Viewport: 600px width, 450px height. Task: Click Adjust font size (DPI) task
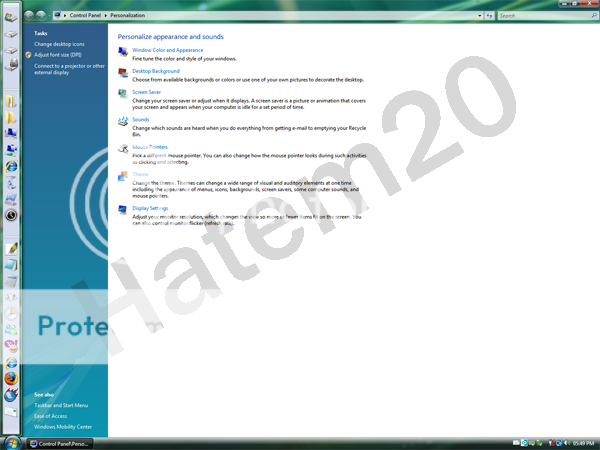pos(58,55)
